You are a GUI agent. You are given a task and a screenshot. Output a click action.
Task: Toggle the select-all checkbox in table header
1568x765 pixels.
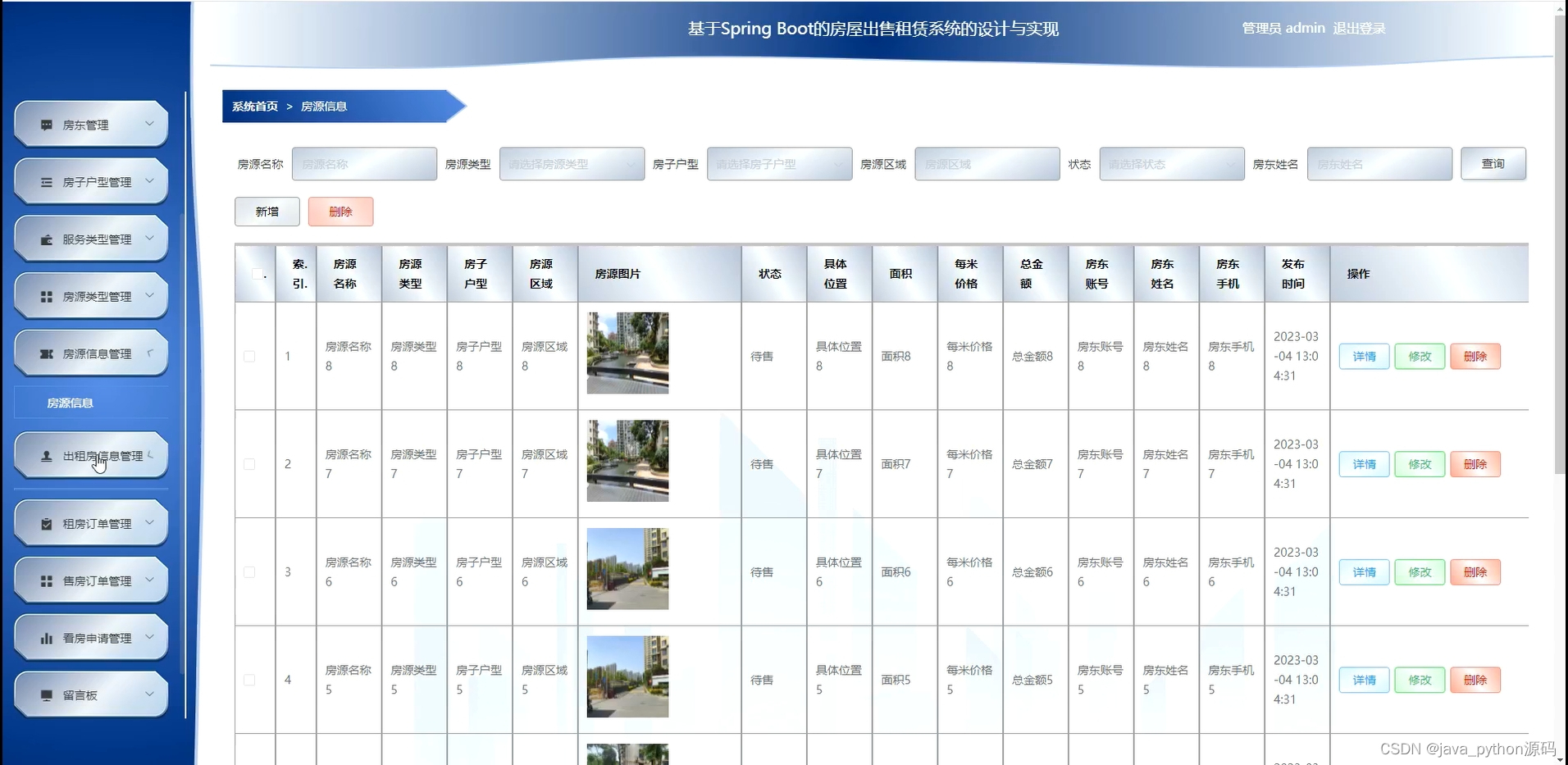click(258, 274)
